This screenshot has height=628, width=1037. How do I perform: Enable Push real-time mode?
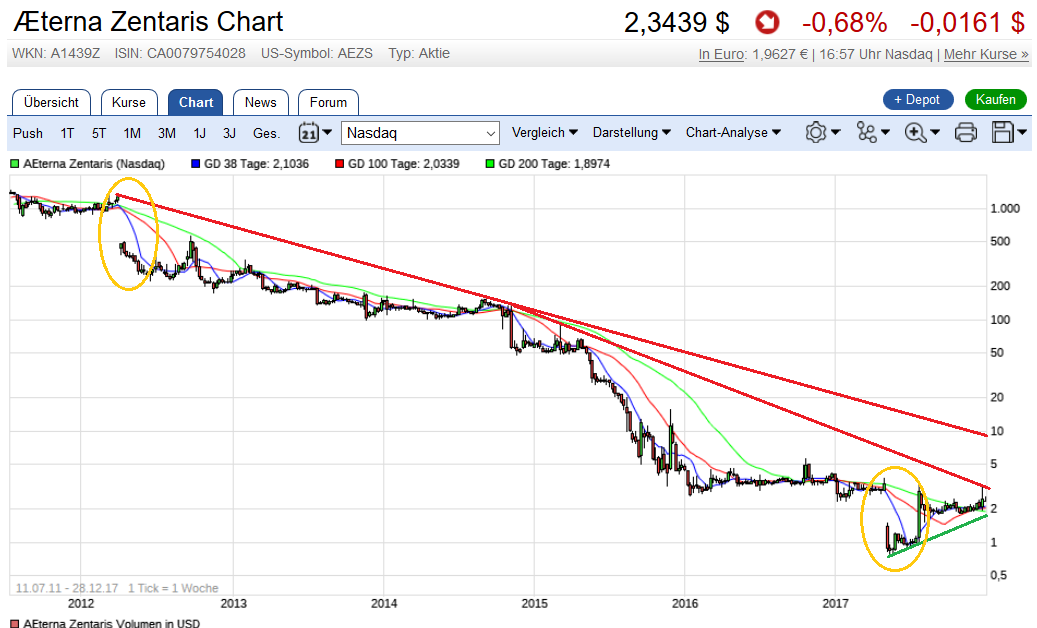[28, 133]
